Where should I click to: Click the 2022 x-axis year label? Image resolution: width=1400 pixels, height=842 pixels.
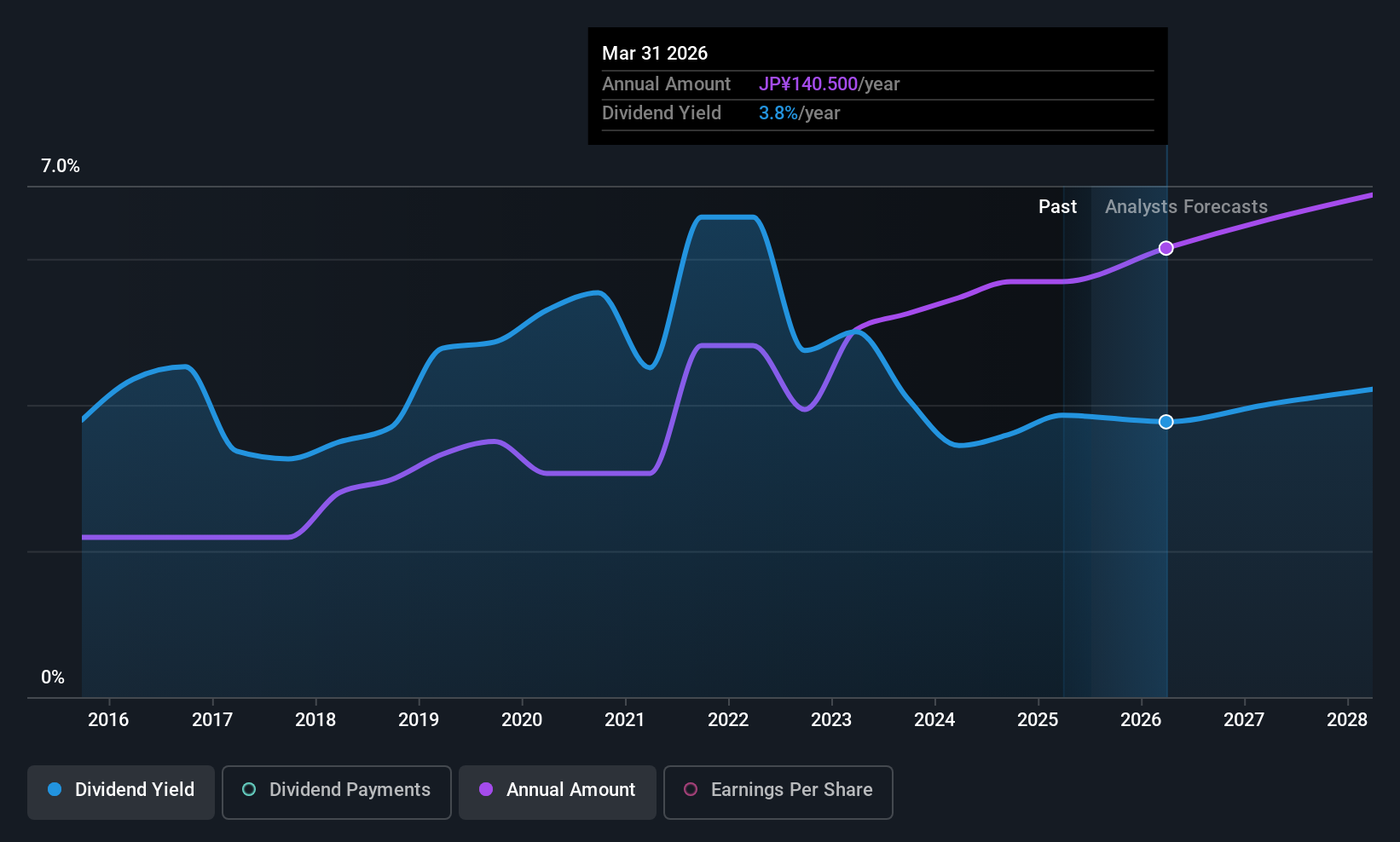pos(728,719)
